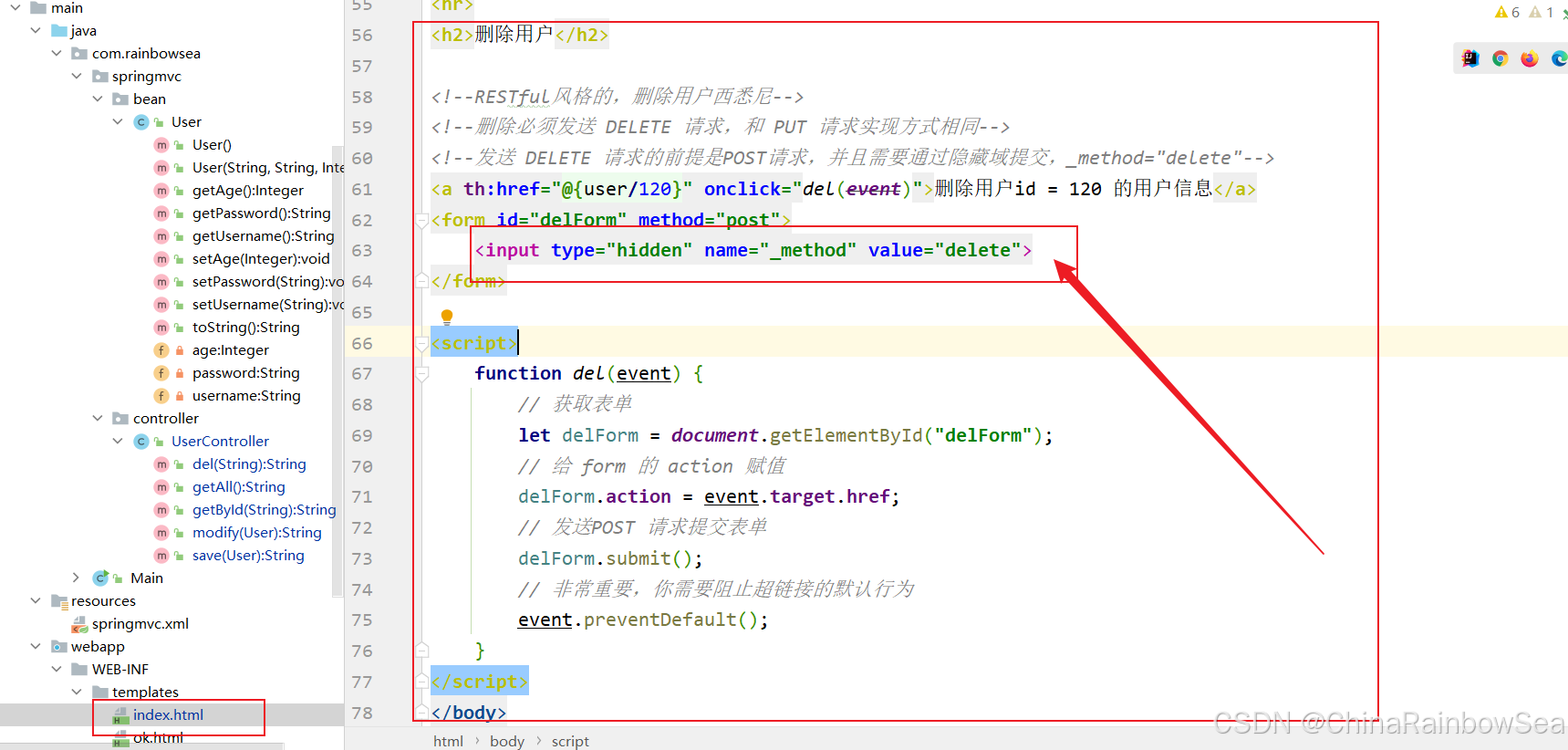This screenshot has width=1568, height=750.
Task: Click the User class icon
Action: [141, 122]
